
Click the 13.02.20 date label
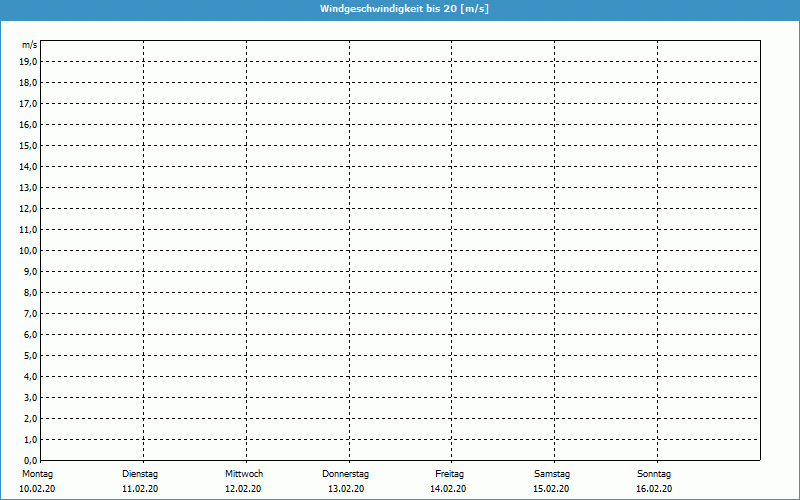[x=346, y=489]
